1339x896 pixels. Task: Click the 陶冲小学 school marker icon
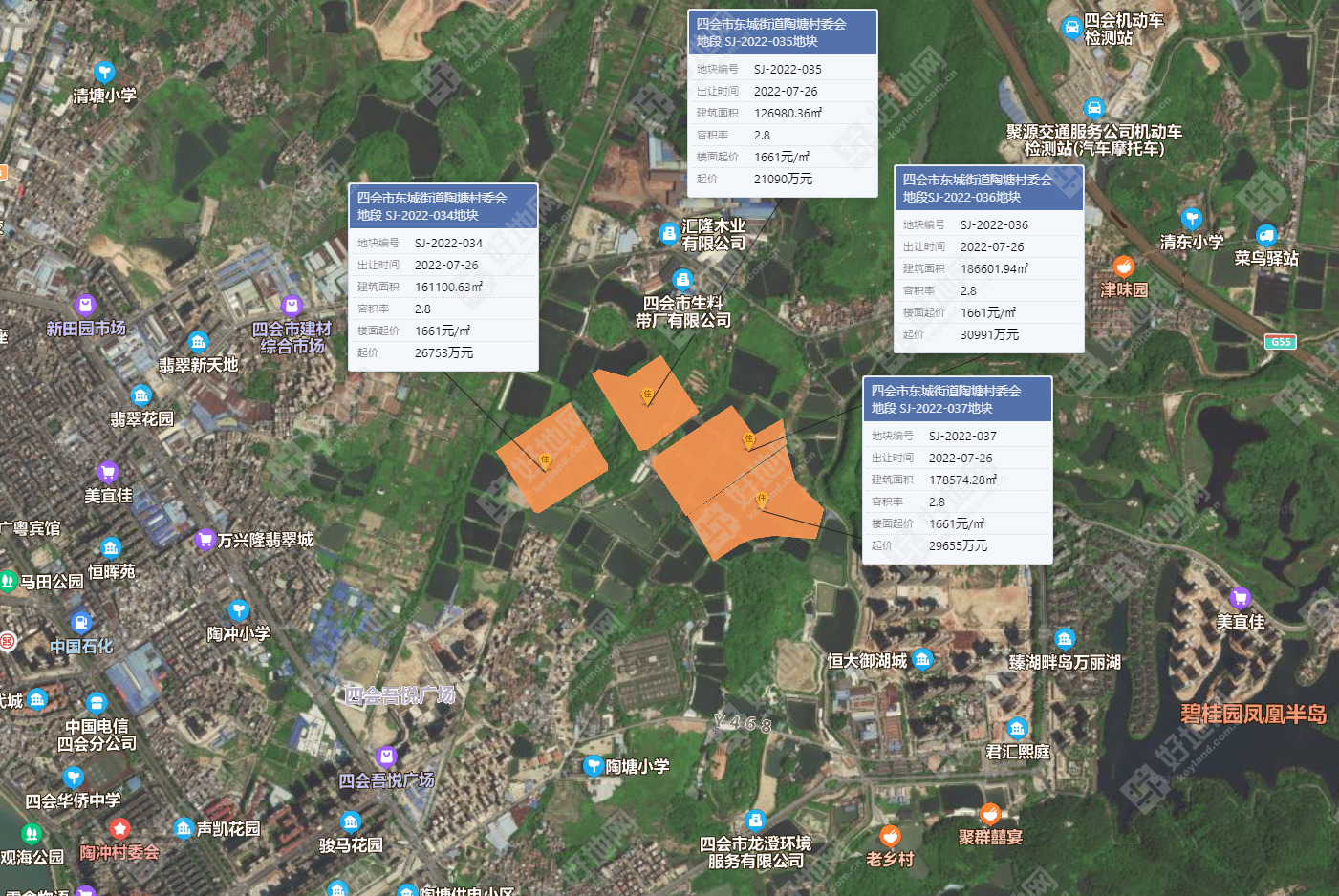tap(239, 609)
